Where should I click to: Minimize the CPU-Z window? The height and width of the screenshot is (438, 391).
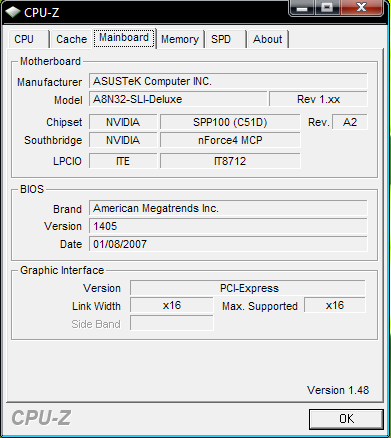302,8
